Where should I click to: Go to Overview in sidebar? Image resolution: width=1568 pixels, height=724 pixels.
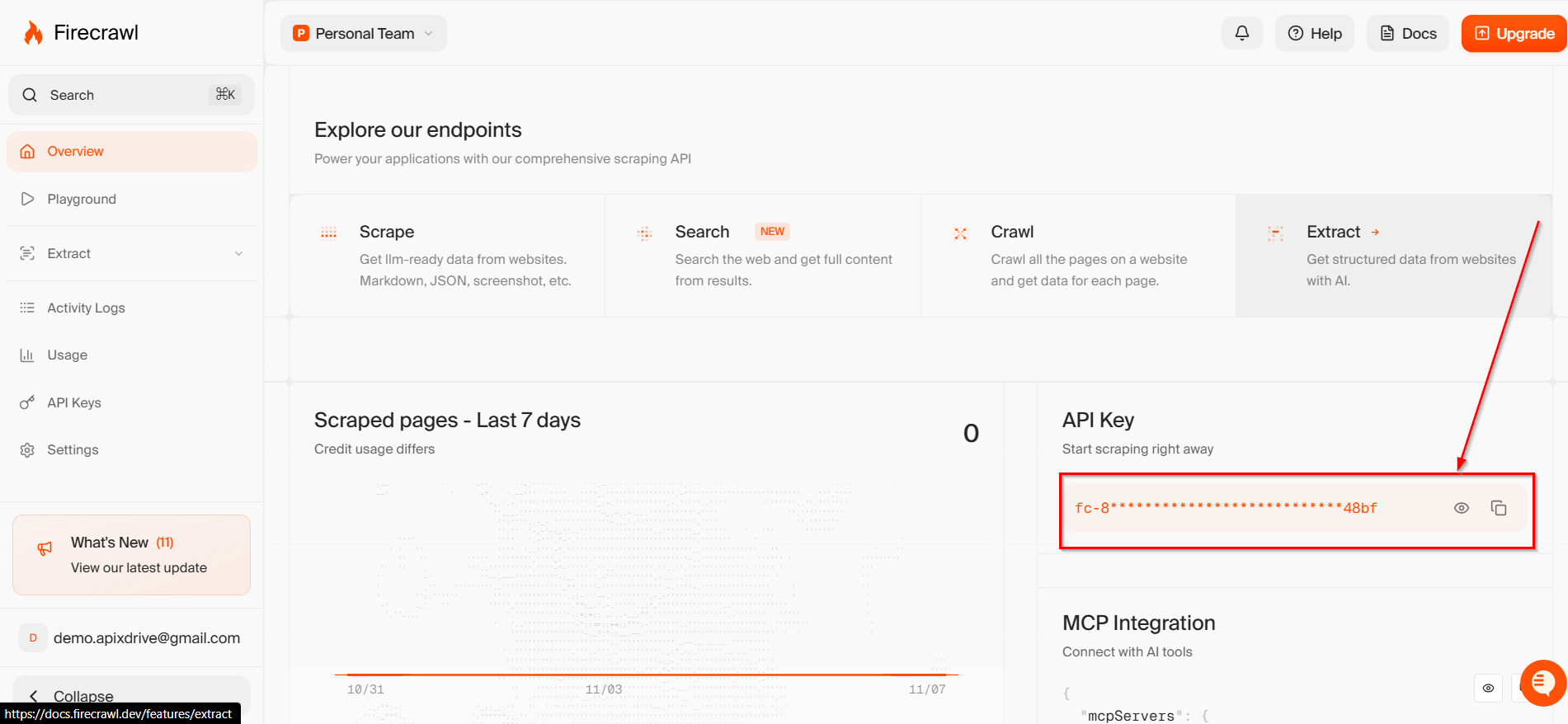click(132, 152)
